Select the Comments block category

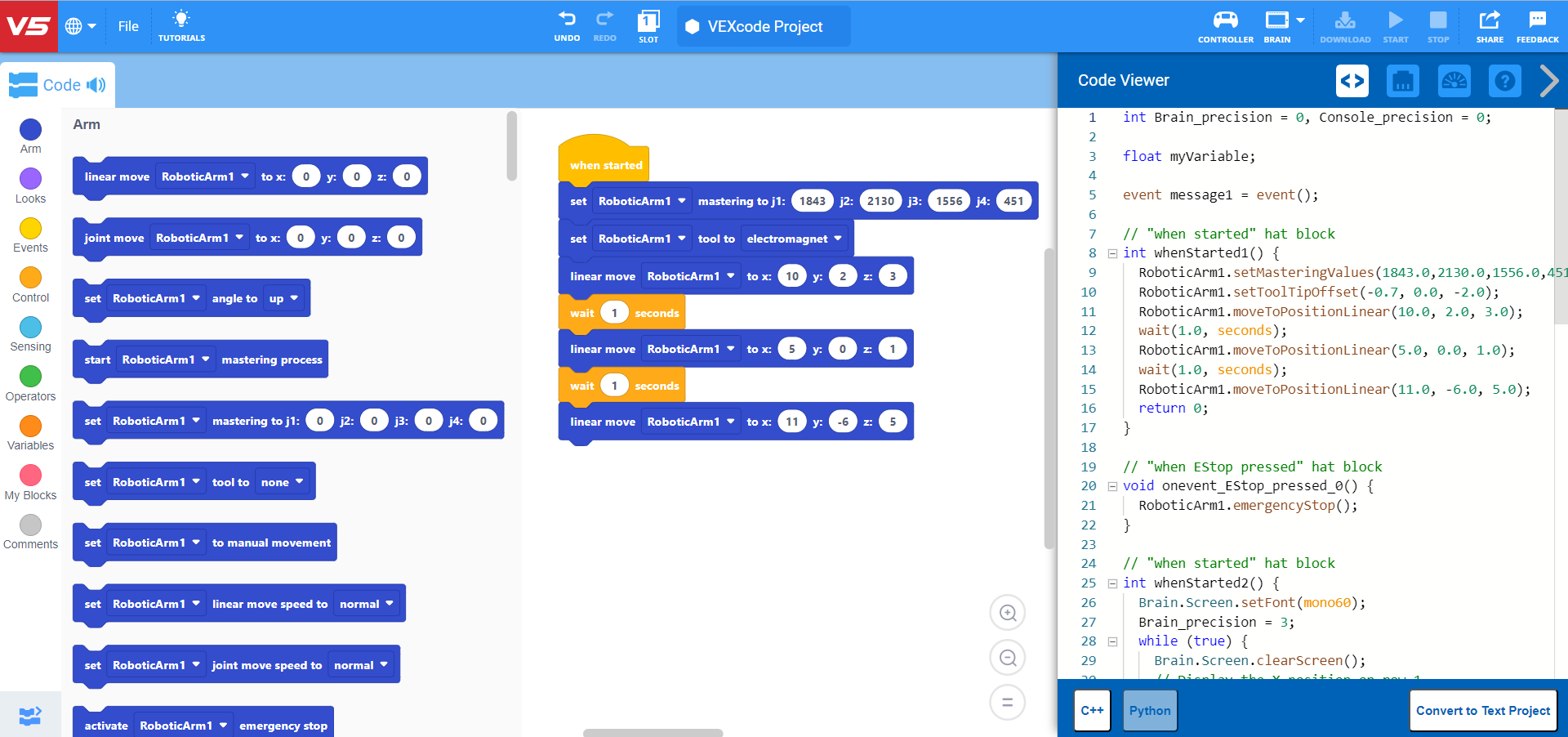point(30,532)
